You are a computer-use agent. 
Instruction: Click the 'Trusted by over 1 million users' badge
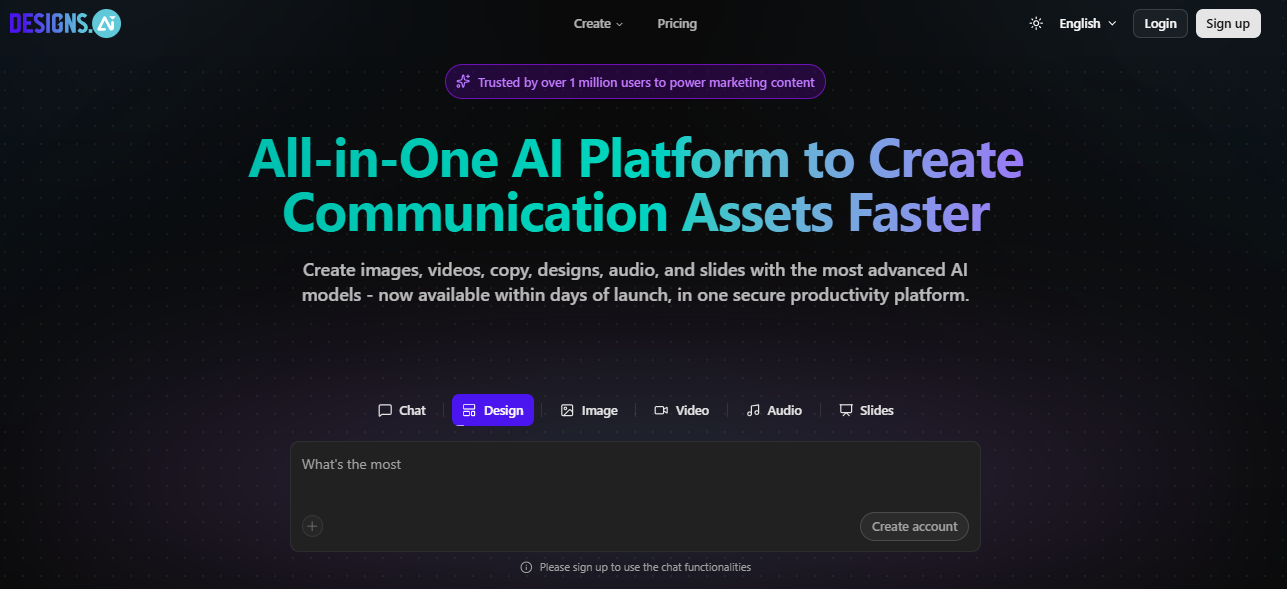(x=645, y=82)
